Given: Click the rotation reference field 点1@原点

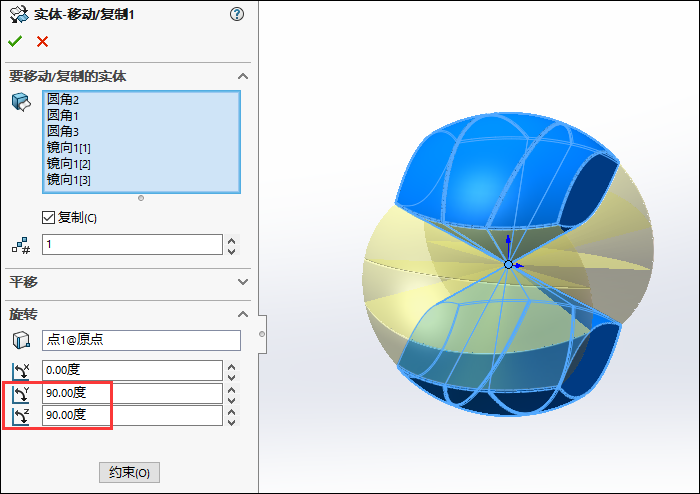Looking at the screenshot, I should (142, 340).
